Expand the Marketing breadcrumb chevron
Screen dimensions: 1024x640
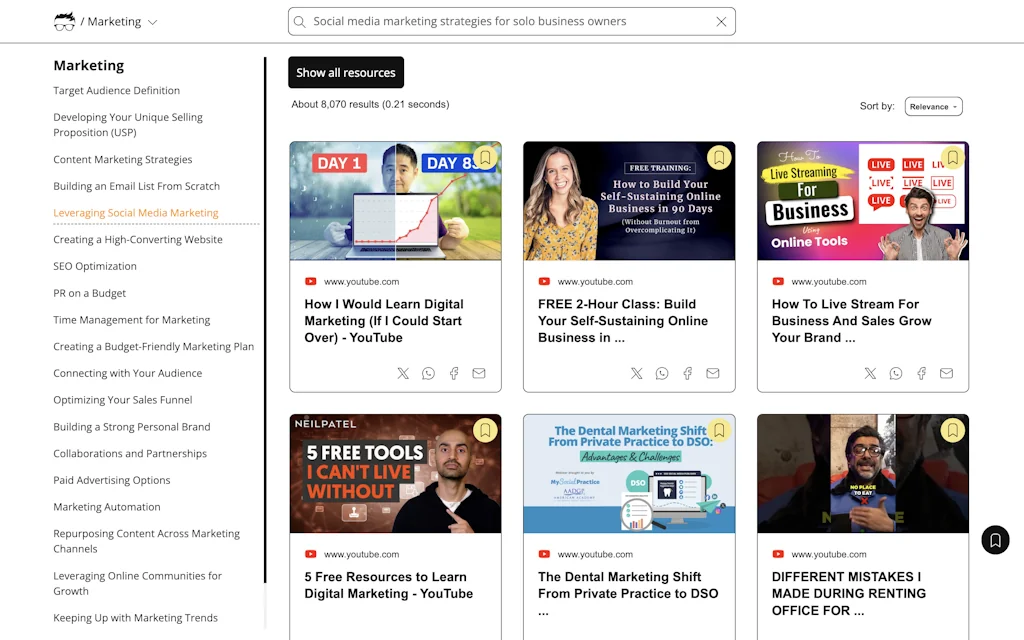[152, 21]
